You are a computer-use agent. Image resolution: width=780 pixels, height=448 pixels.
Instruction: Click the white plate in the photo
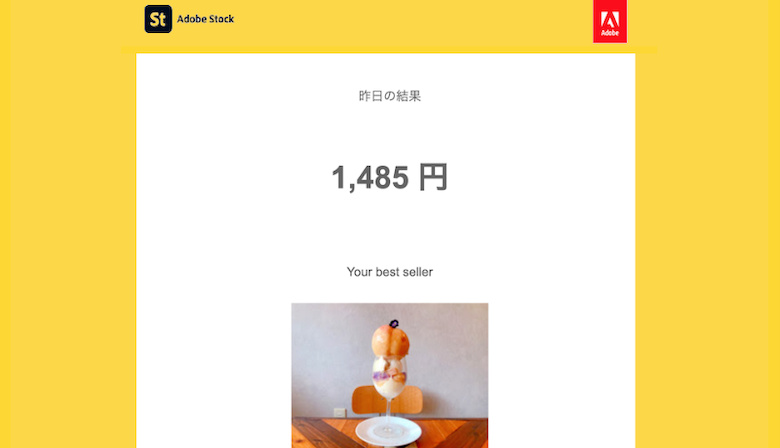(x=389, y=431)
